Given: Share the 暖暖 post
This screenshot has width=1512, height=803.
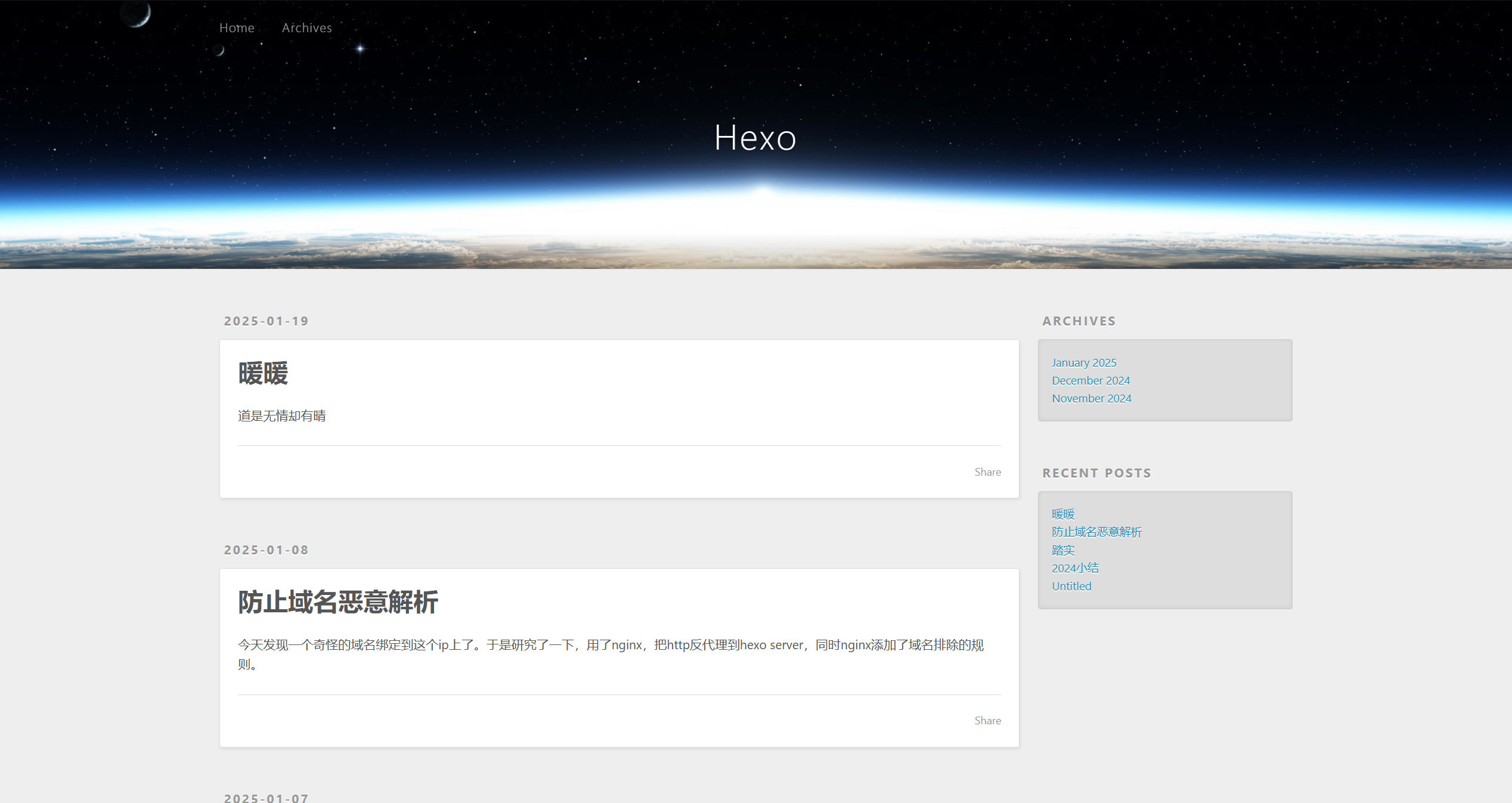Looking at the screenshot, I should tap(988, 472).
